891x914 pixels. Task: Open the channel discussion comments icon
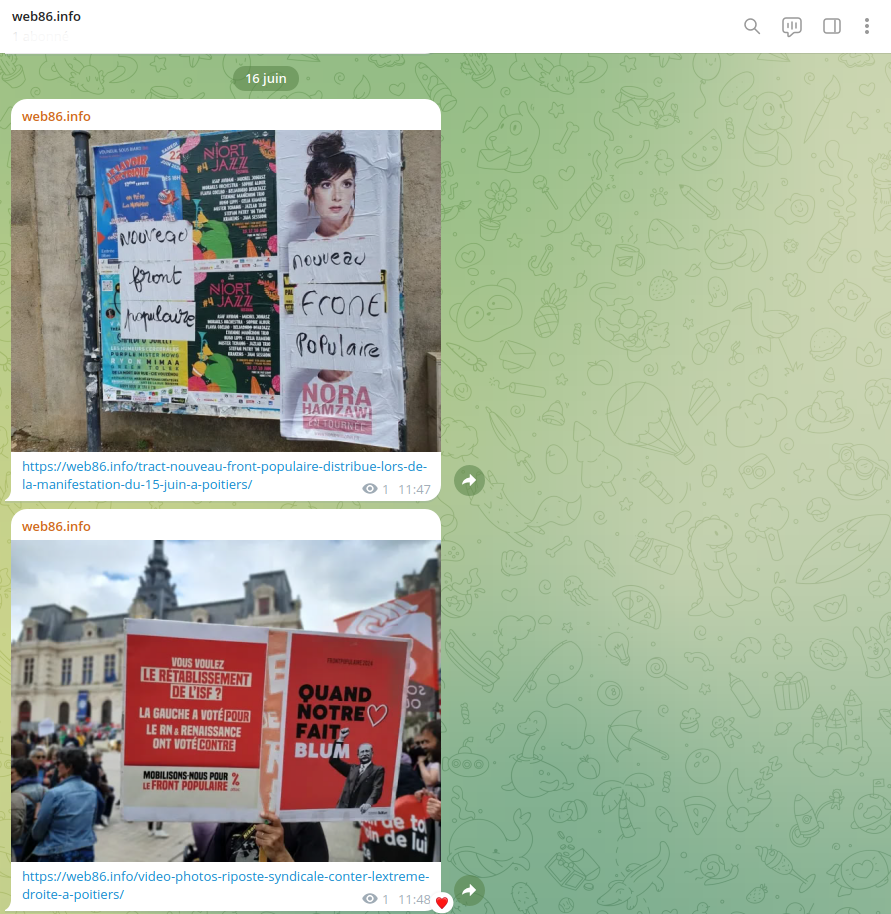pos(792,26)
